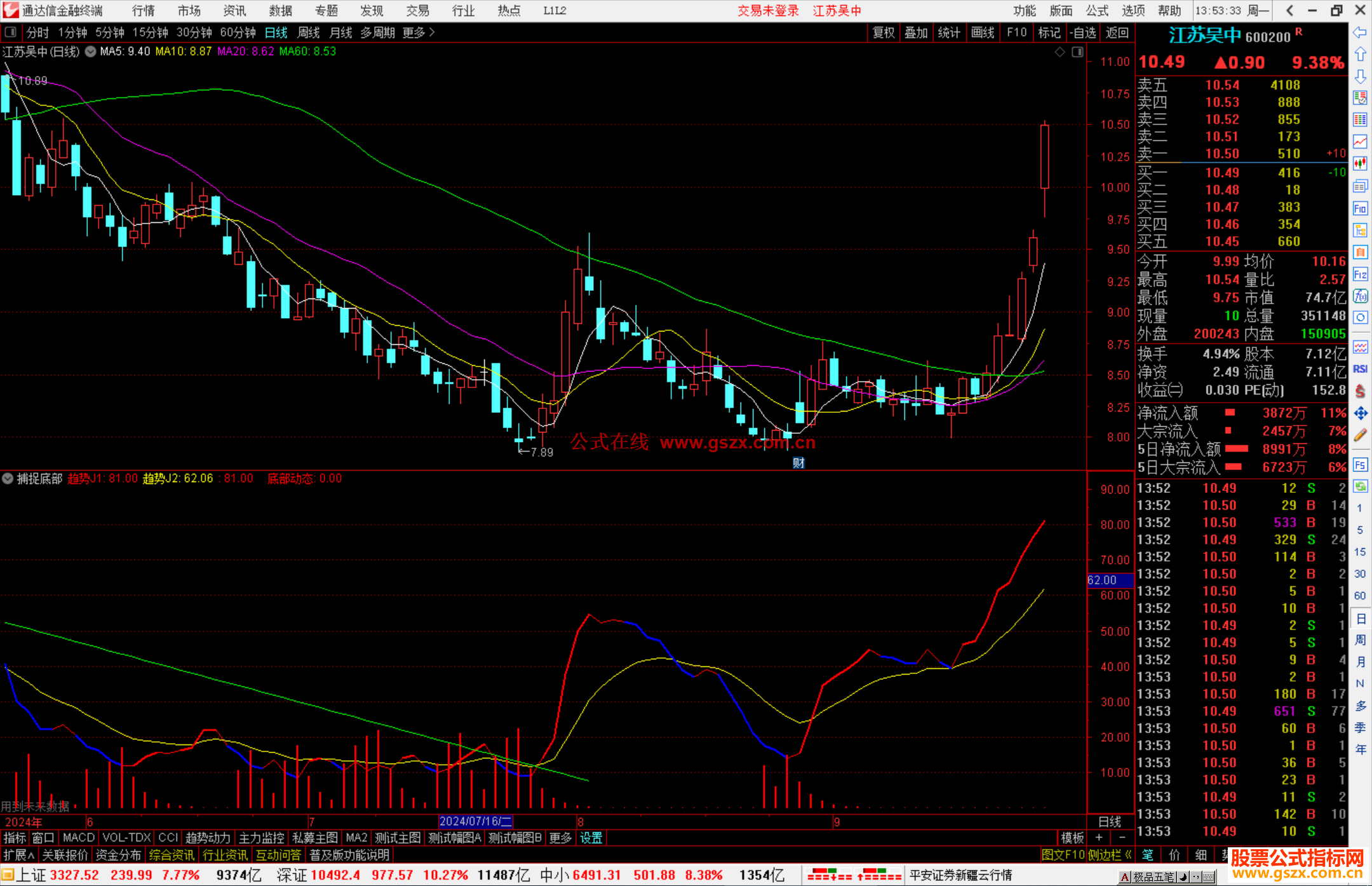Click the green refresh sidebar icon
1372x886 pixels.
1360,487
